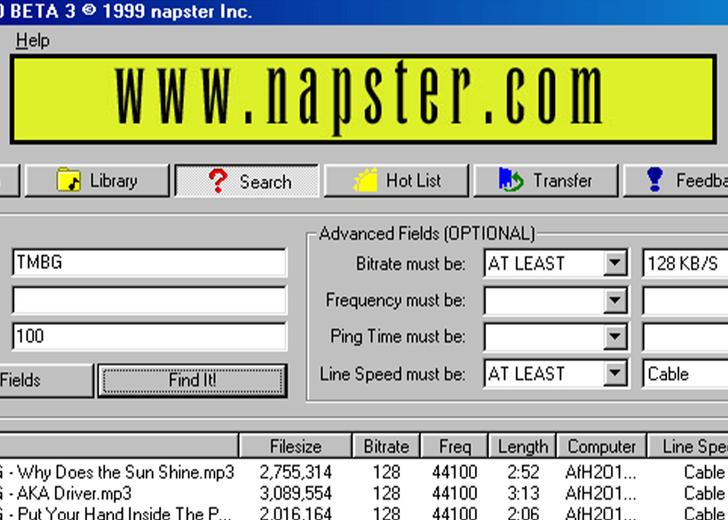Click filesize value 2,755,314
728x520 pixels.
point(295,473)
